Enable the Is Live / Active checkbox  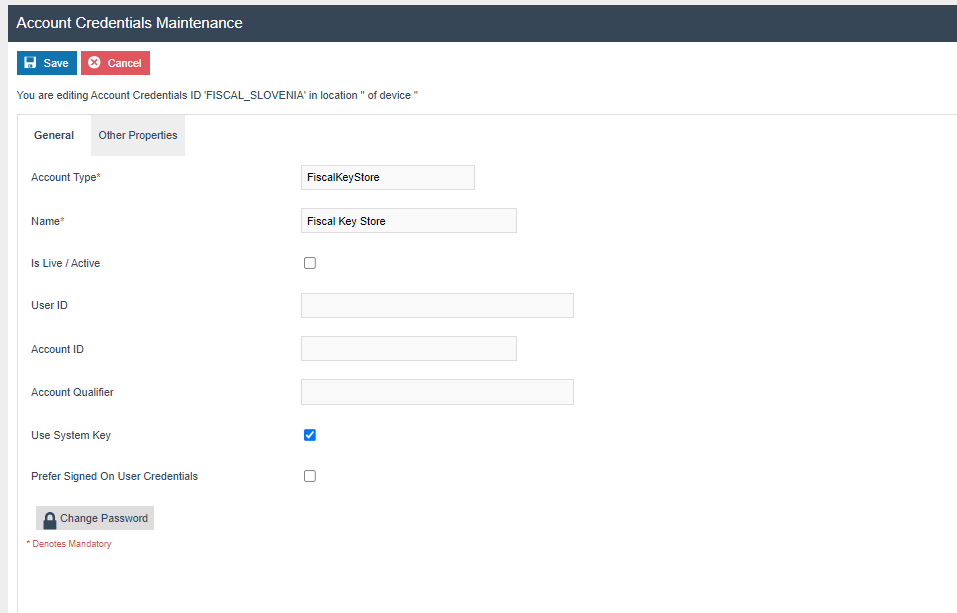point(310,263)
